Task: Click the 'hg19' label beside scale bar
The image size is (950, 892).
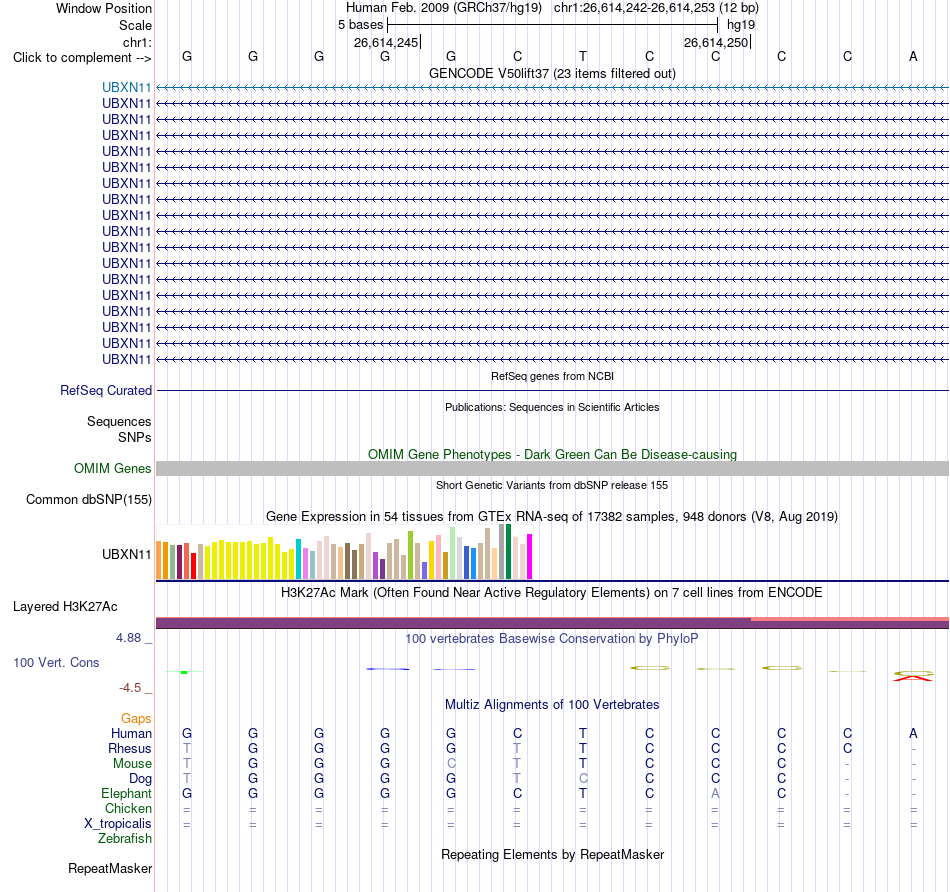Action: coord(741,25)
